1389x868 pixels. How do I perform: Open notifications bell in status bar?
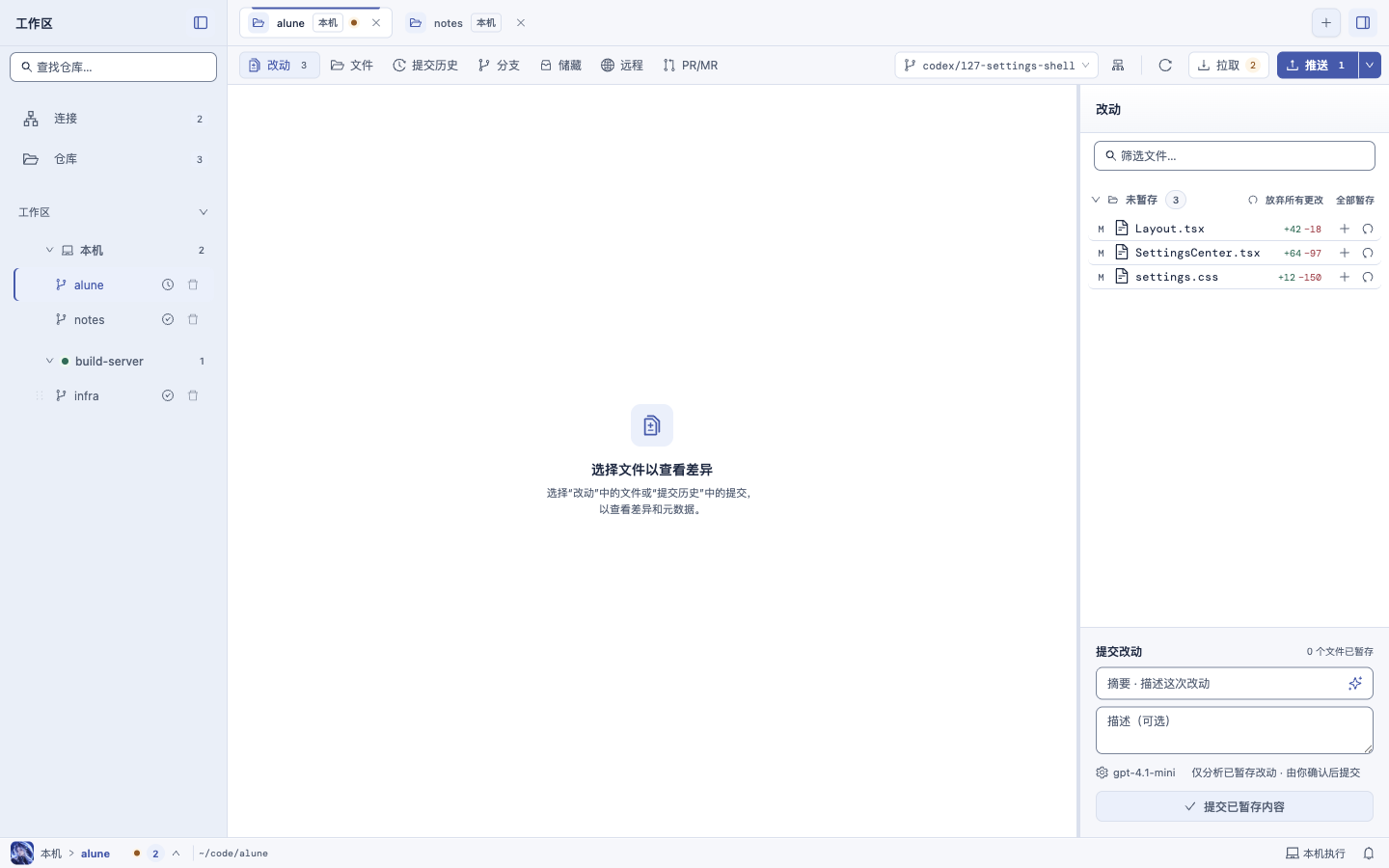pyautogui.click(x=1369, y=854)
